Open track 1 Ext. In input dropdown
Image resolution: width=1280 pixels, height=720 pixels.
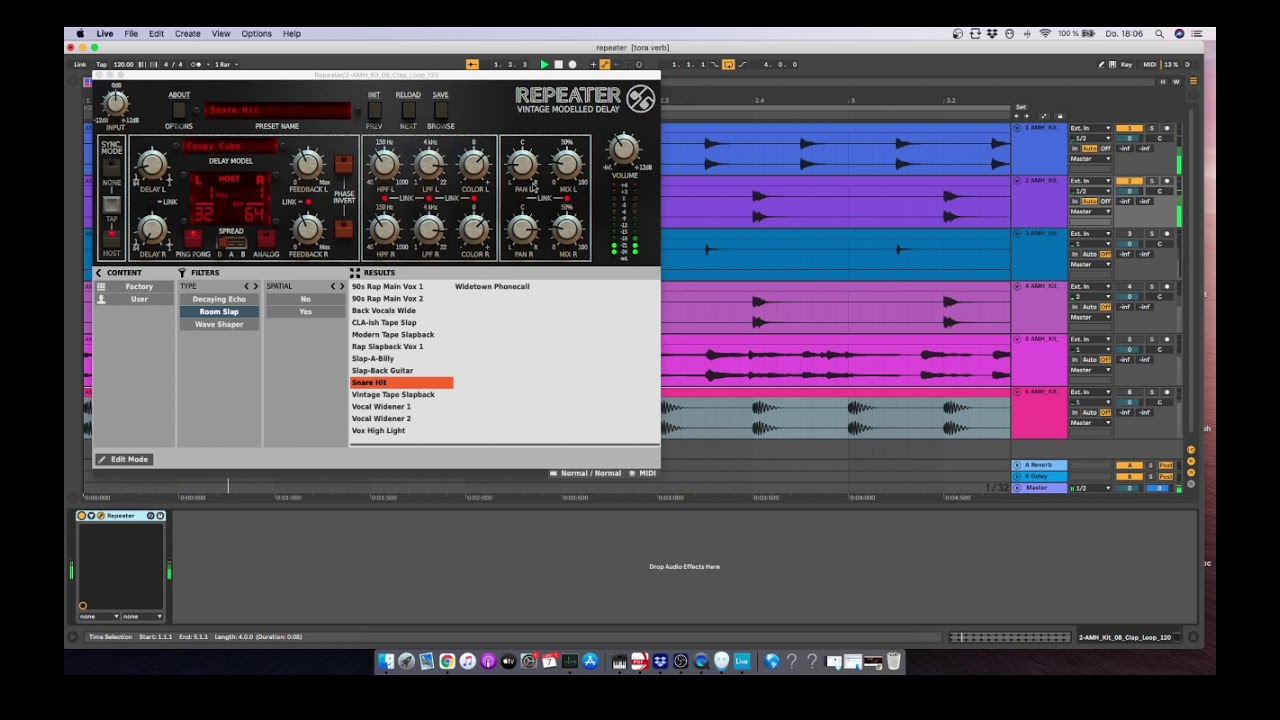pyautogui.click(x=1090, y=128)
